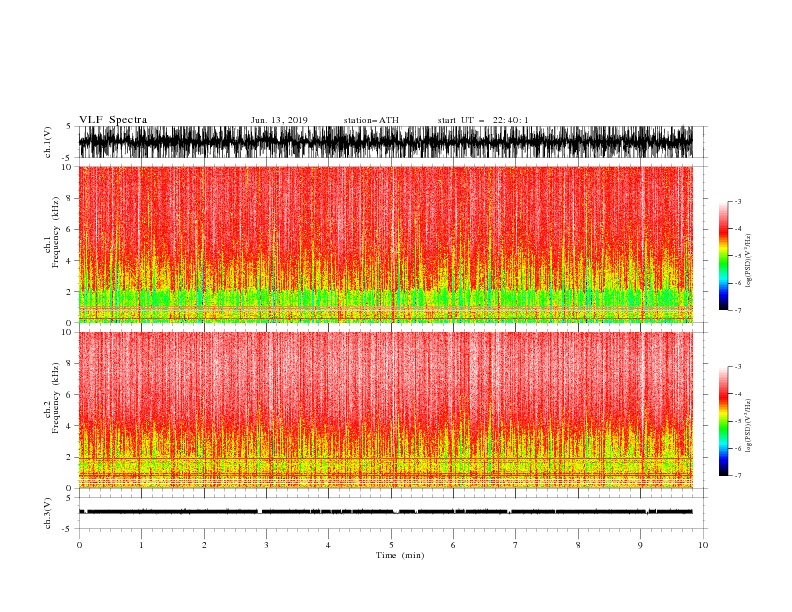Viewport: 792px width, 612px height.
Task: Click the "8" kHz tick on ch.2 frequency axis
Action: pos(69,364)
